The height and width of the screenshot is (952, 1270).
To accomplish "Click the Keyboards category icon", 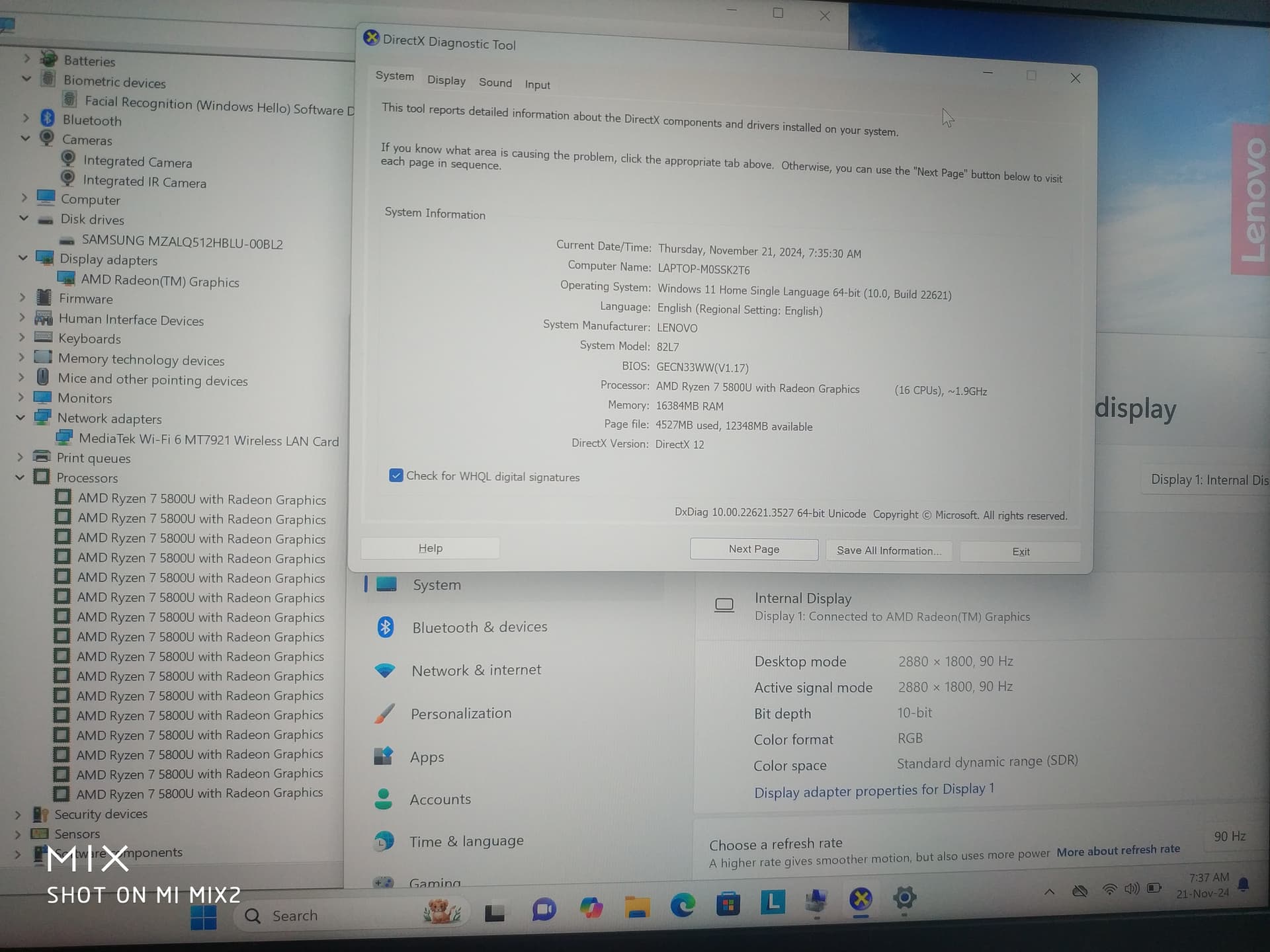I will click(43, 337).
